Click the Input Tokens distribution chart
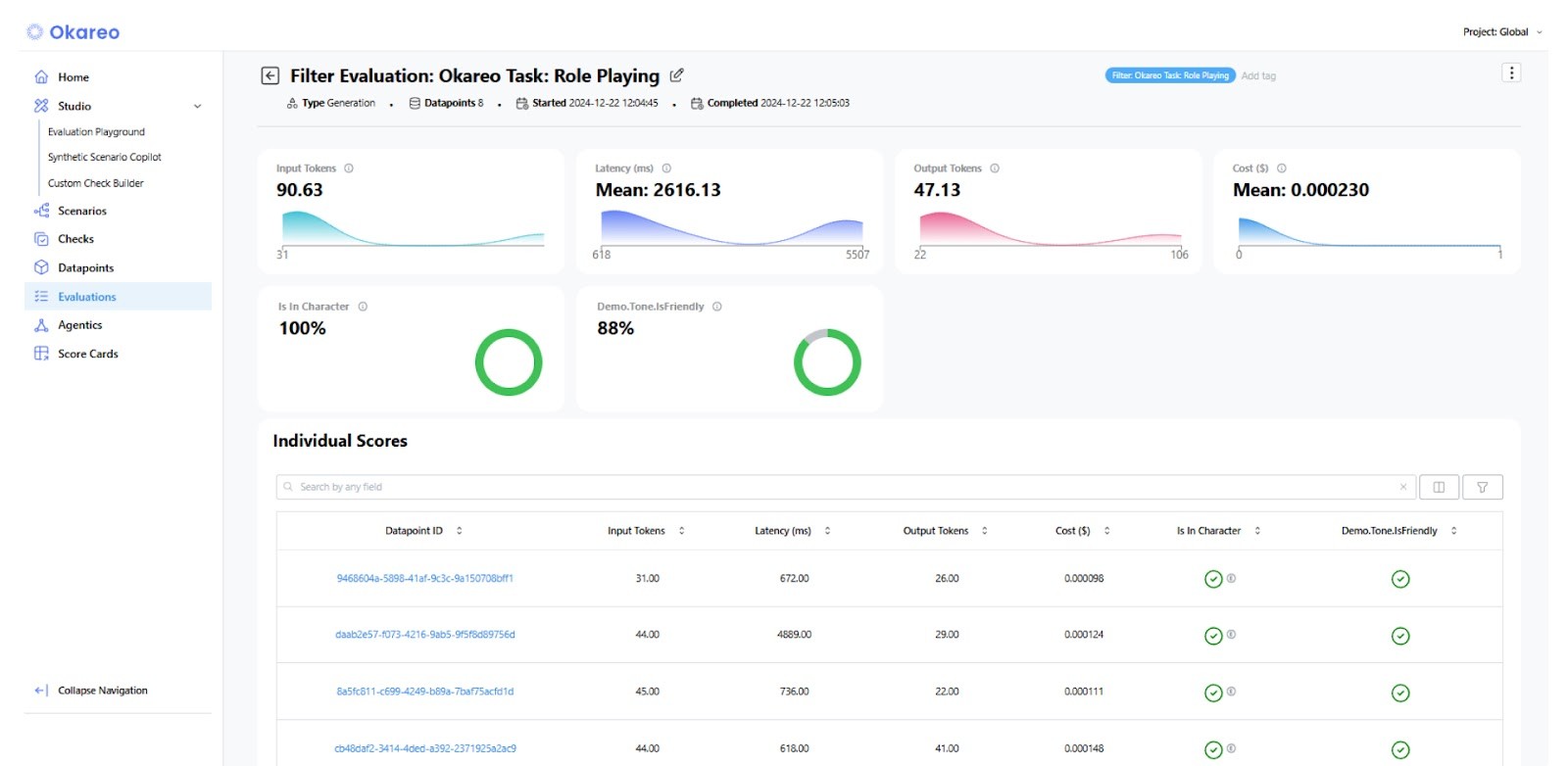Image resolution: width=1568 pixels, height=766 pixels. point(413,228)
